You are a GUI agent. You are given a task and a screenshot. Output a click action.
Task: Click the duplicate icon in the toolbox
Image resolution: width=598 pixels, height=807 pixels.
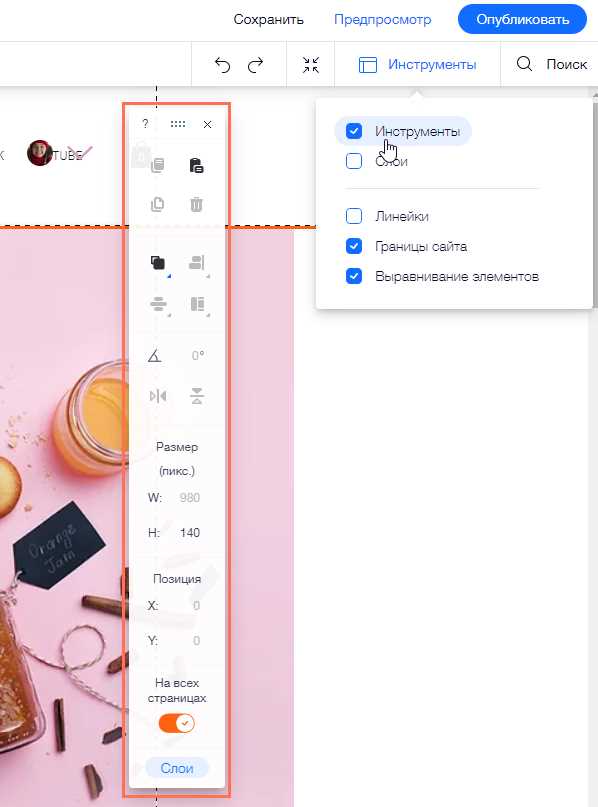coord(157,204)
